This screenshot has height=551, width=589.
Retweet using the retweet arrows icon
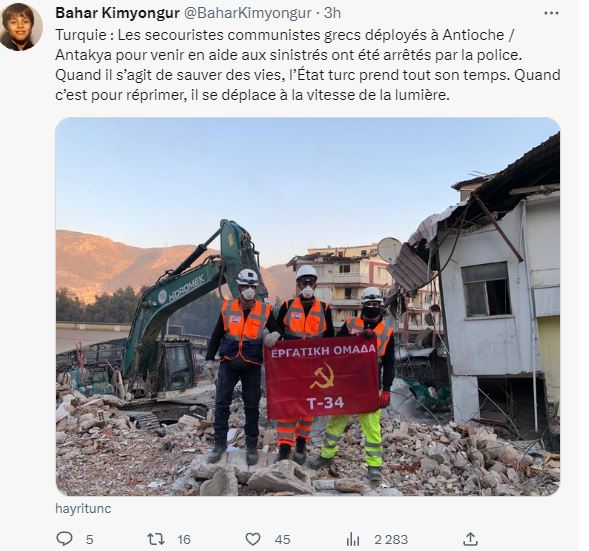(x=156, y=539)
